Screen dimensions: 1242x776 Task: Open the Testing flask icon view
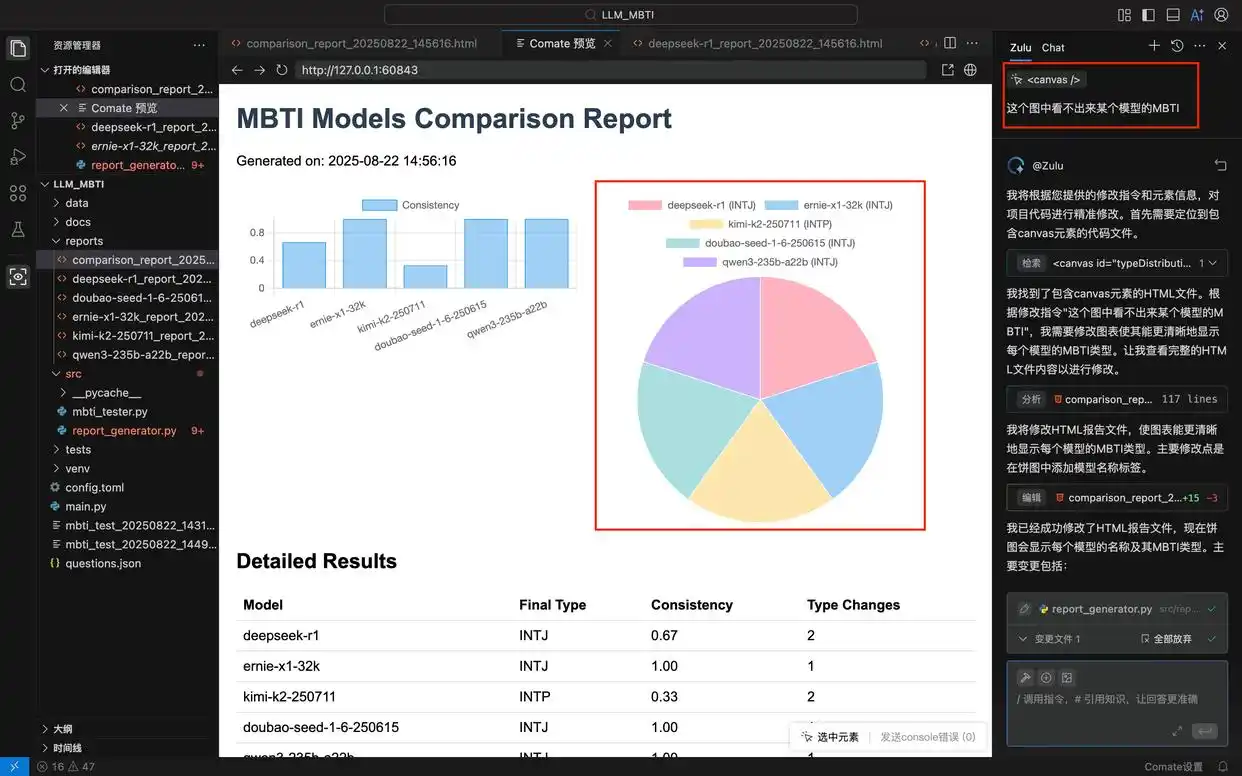[18, 229]
